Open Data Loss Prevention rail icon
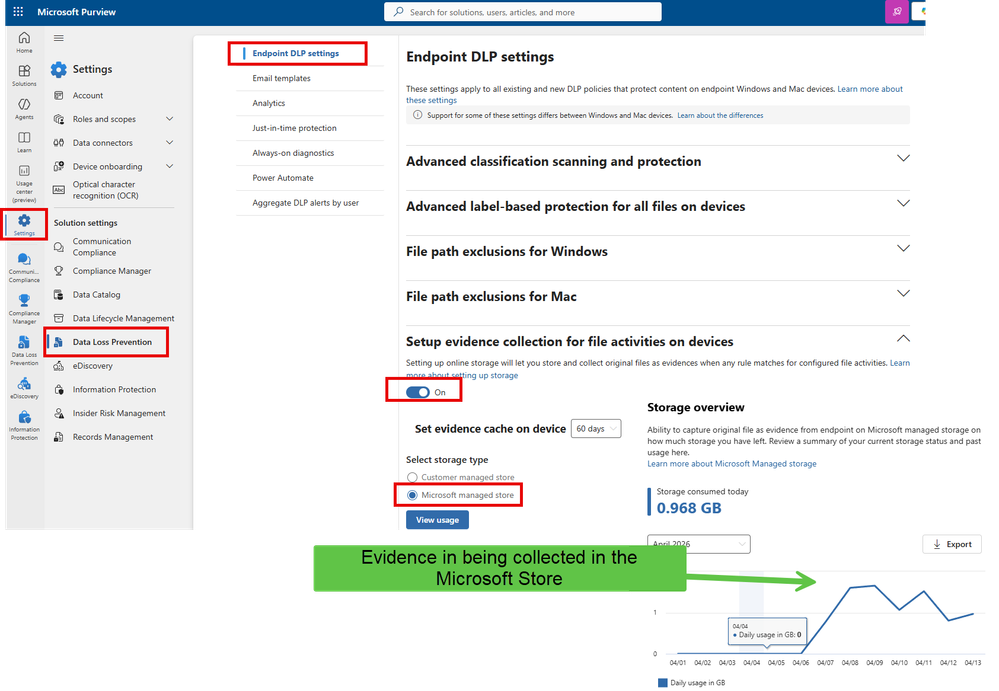Screen dimensions: 999x691 24,350
